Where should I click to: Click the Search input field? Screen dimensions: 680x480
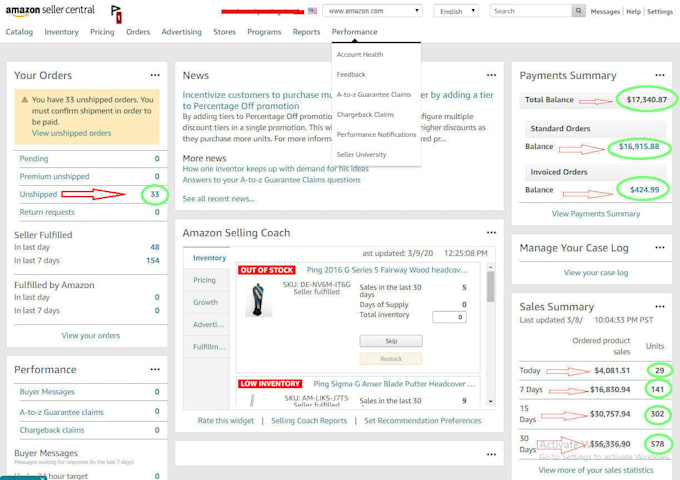[x=531, y=11]
